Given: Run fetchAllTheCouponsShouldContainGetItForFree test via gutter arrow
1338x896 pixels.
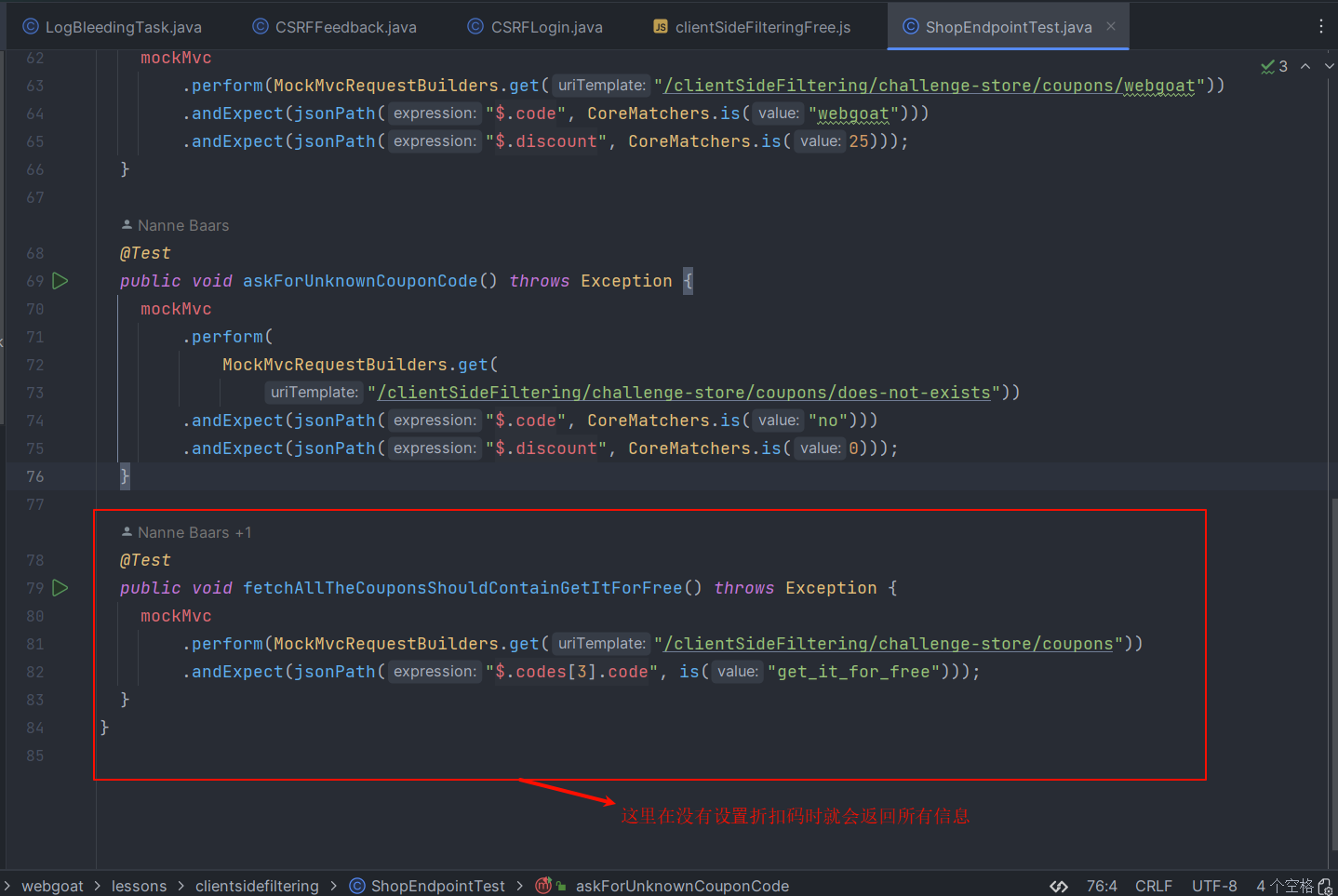Looking at the screenshot, I should [60, 588].
